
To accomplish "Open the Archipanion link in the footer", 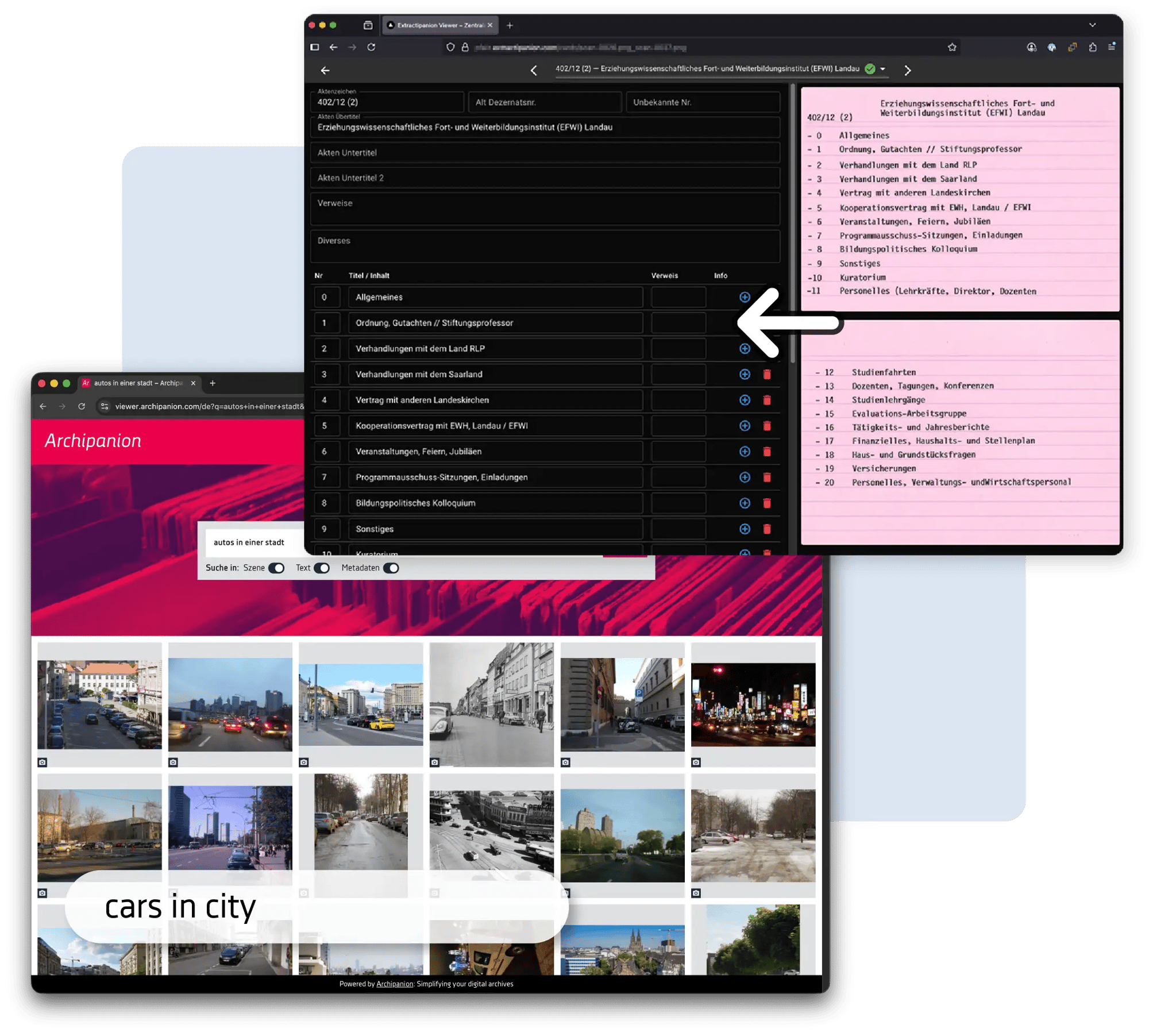I will 395,984.
